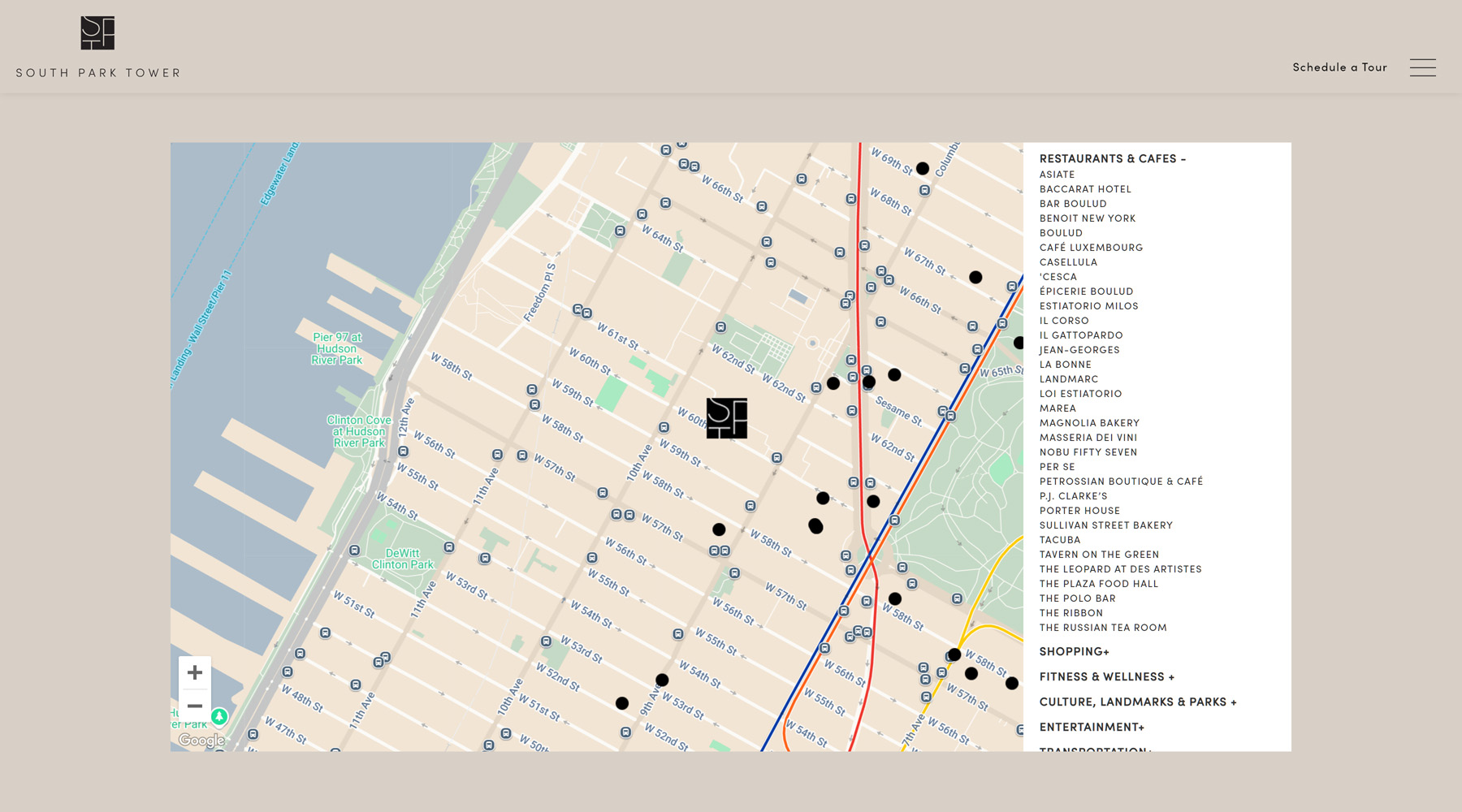Expand the Shopping category

(x=1074, y=652)
